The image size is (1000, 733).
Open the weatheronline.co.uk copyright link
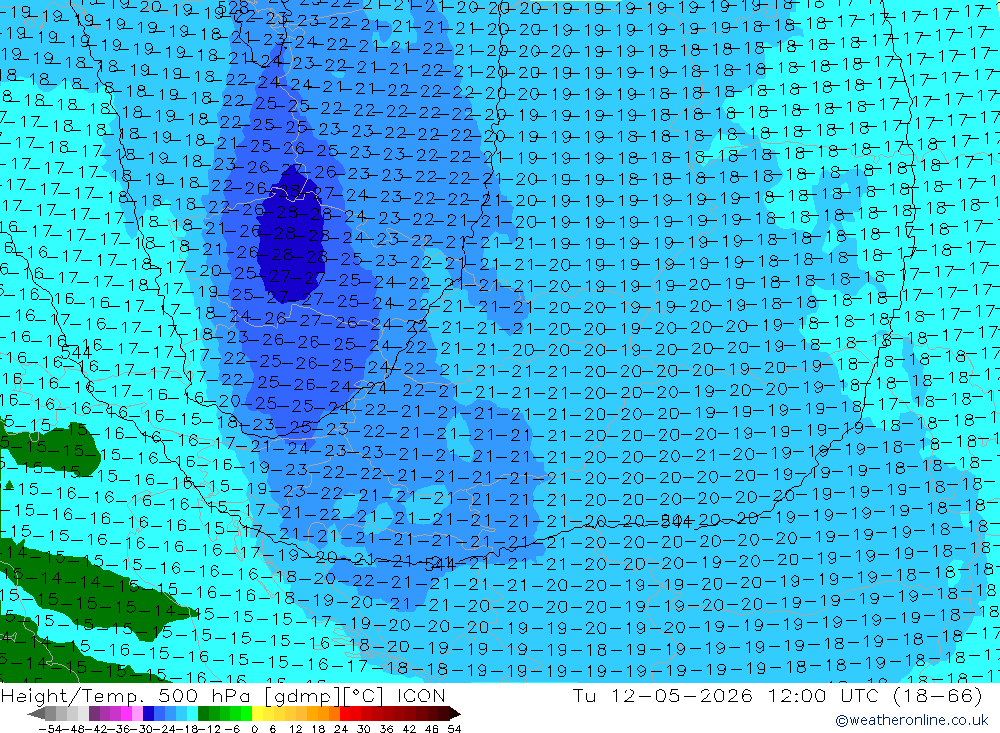click(x=911, y=720)
